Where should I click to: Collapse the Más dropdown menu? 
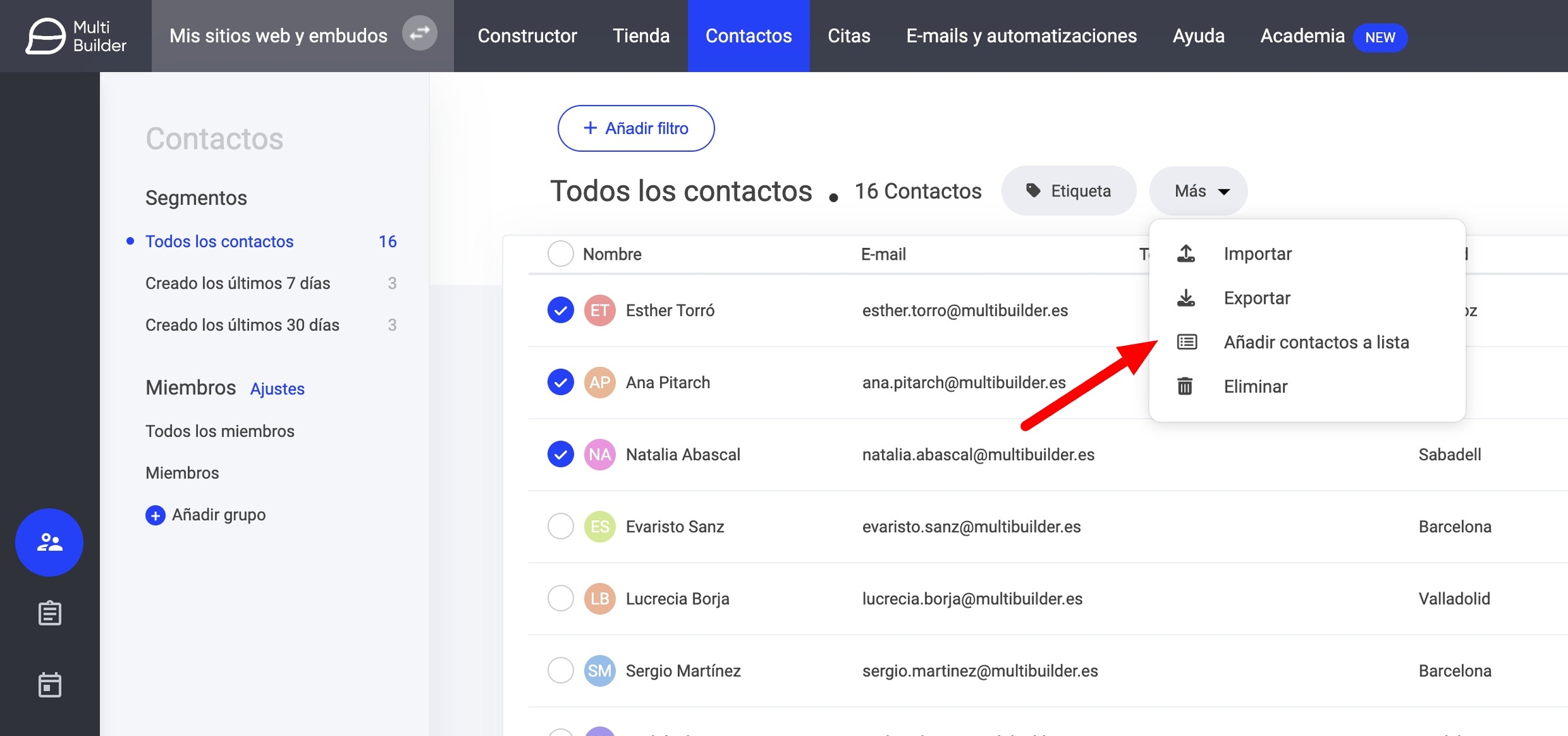(x=1198, y=191)
